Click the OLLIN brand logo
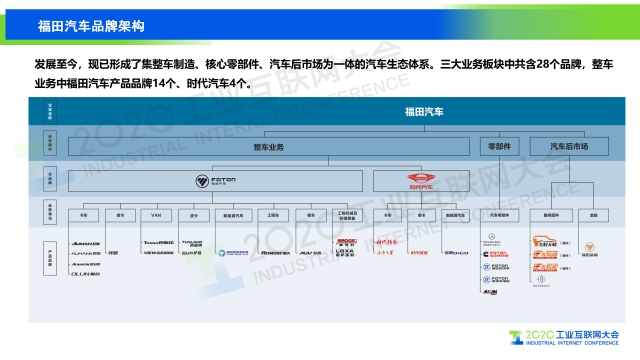640x360 pixels. pyautogui.click(x=86, y=274)
